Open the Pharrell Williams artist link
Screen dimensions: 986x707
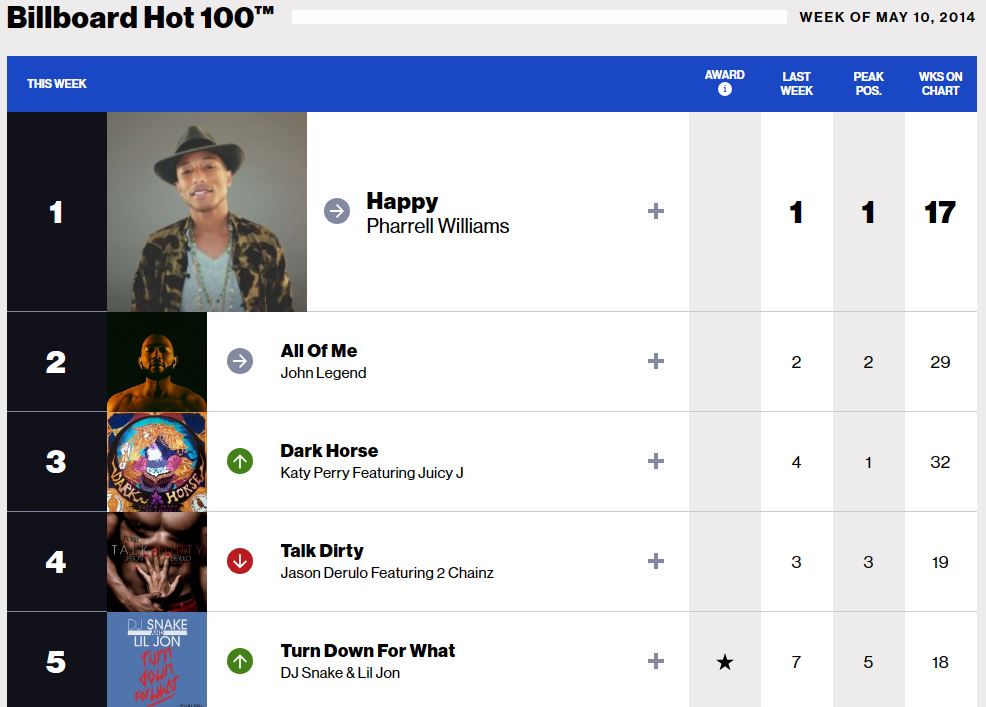tap(438, 227)
